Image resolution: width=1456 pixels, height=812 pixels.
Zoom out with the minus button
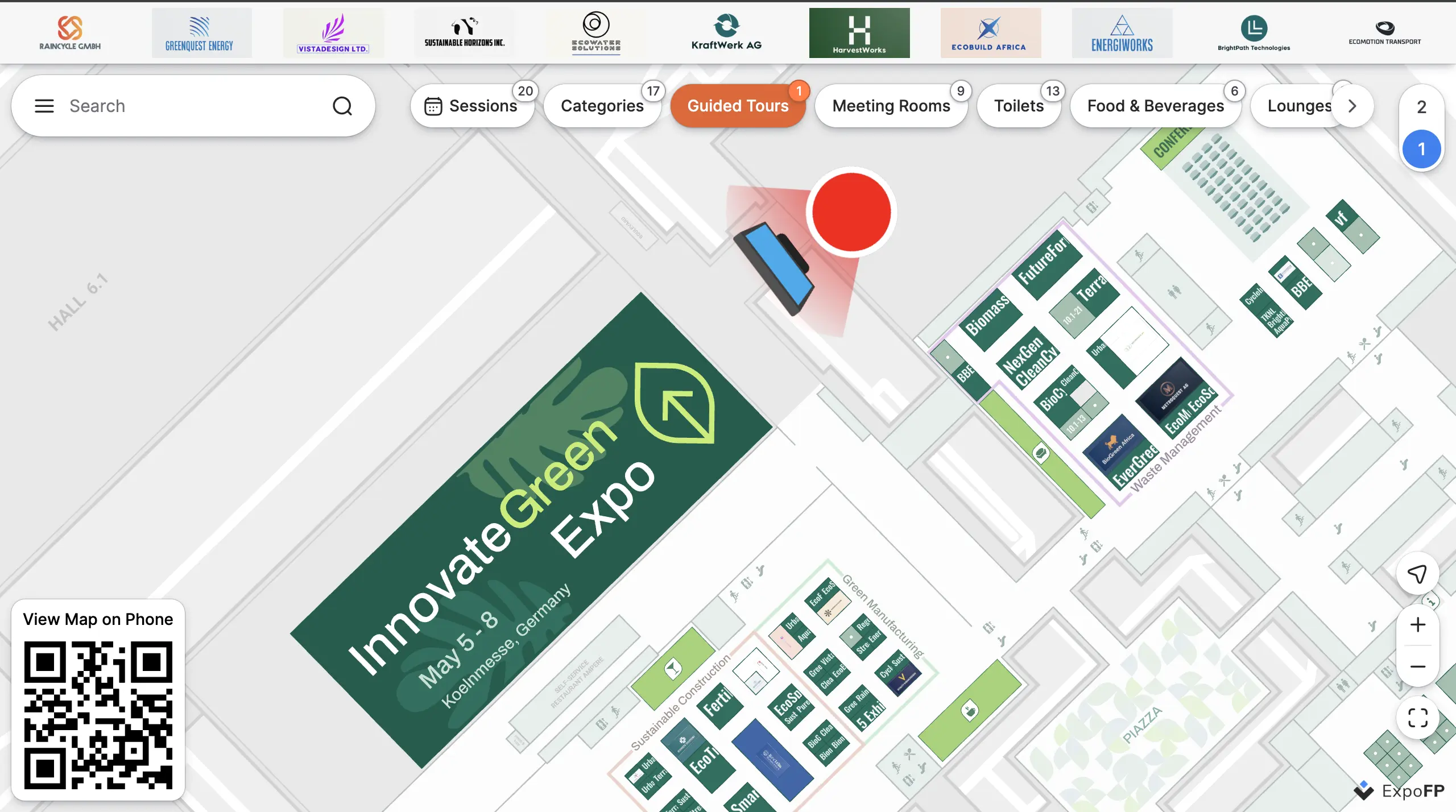[x=1418, y=666]
